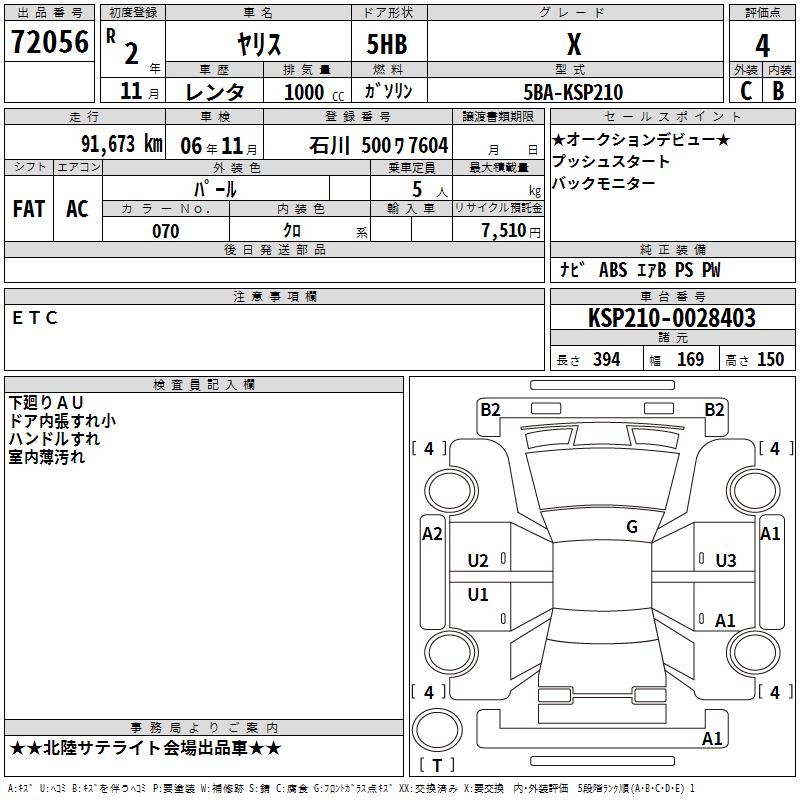Click the 譲渡書類期限 header

498,117
